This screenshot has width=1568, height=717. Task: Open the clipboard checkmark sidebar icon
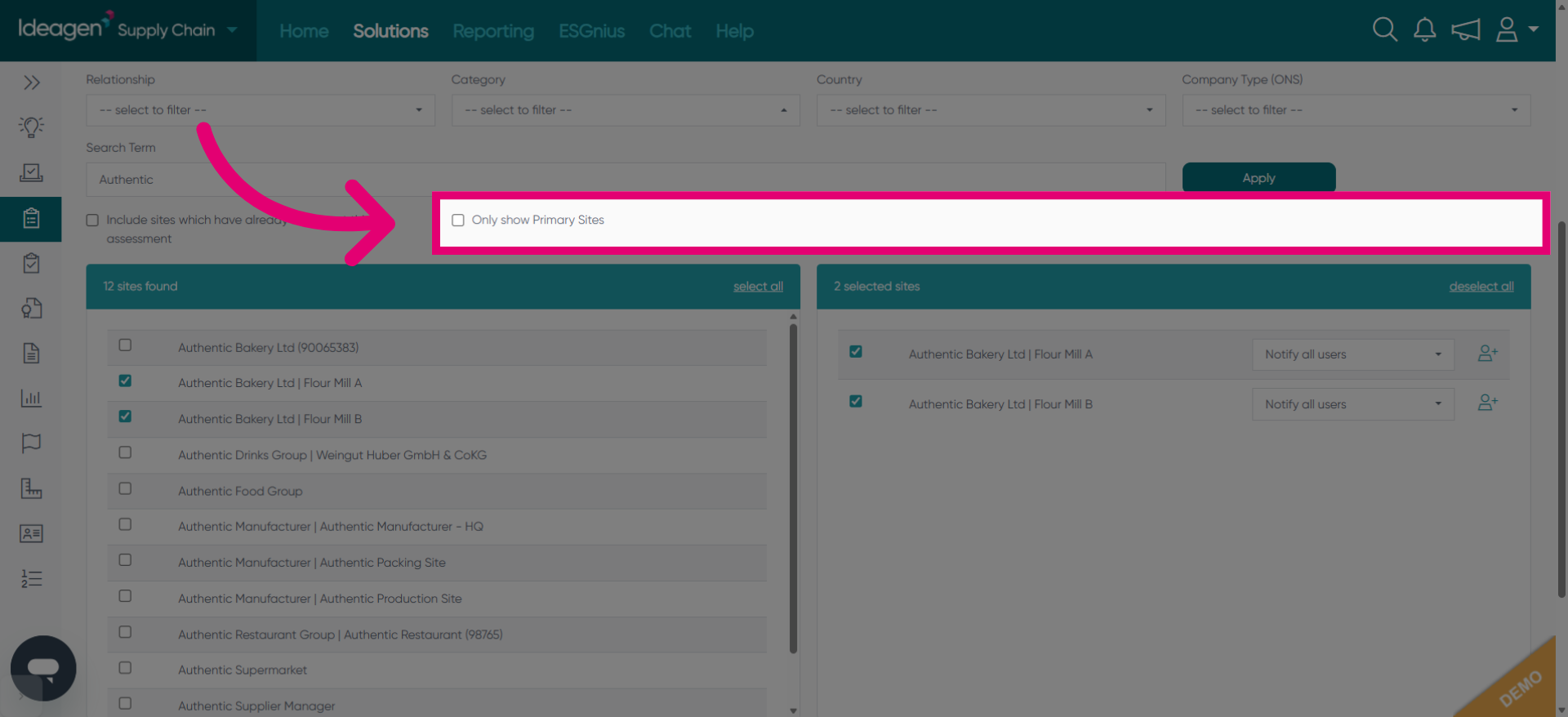click(x=31, y=264)
